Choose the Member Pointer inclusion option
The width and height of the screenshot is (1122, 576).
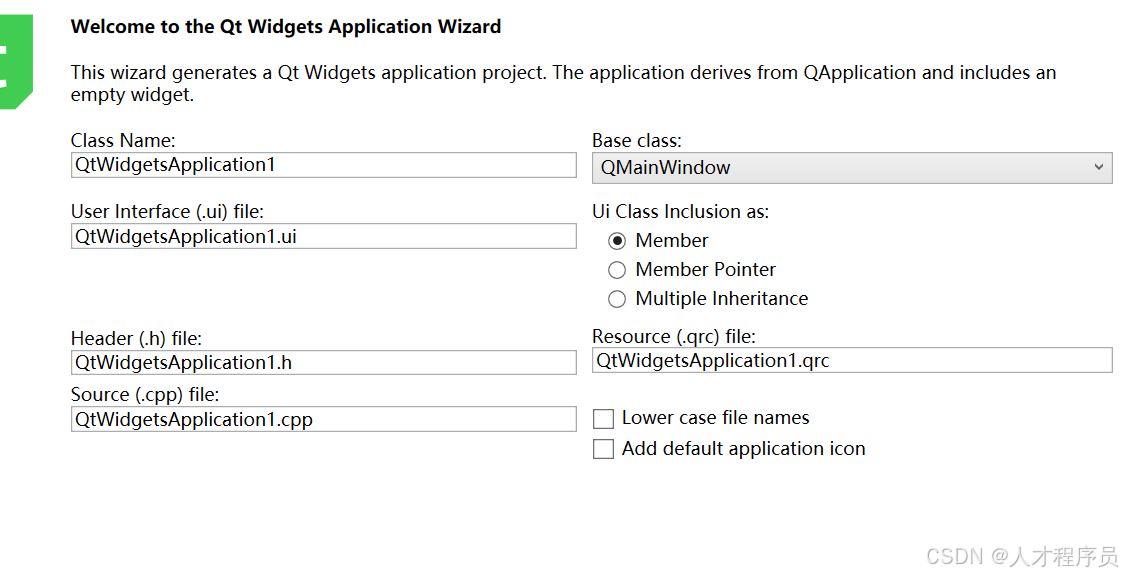coord(617,270)
